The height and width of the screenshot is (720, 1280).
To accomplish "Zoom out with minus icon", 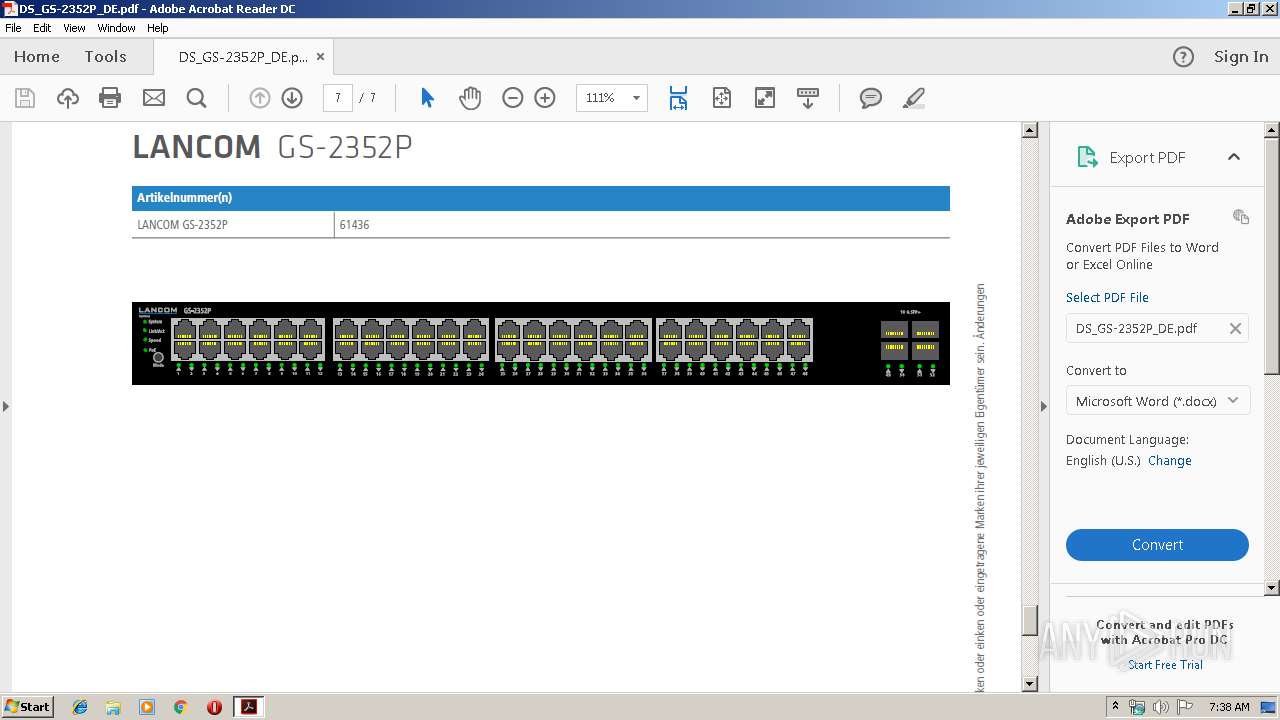I will click(x=513, y=98).
